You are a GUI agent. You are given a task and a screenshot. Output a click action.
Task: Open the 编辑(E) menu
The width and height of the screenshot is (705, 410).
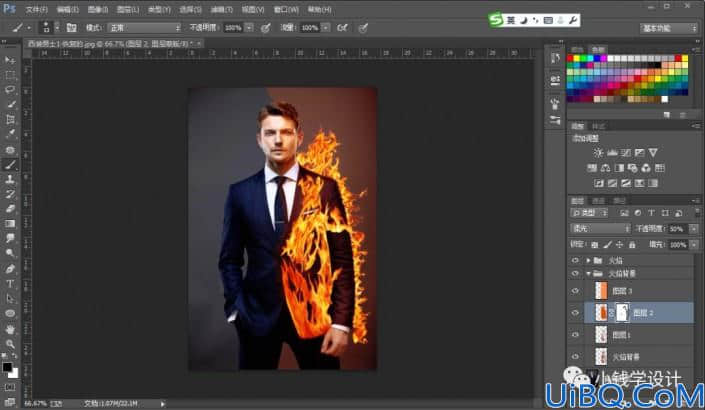click(67, 9)
